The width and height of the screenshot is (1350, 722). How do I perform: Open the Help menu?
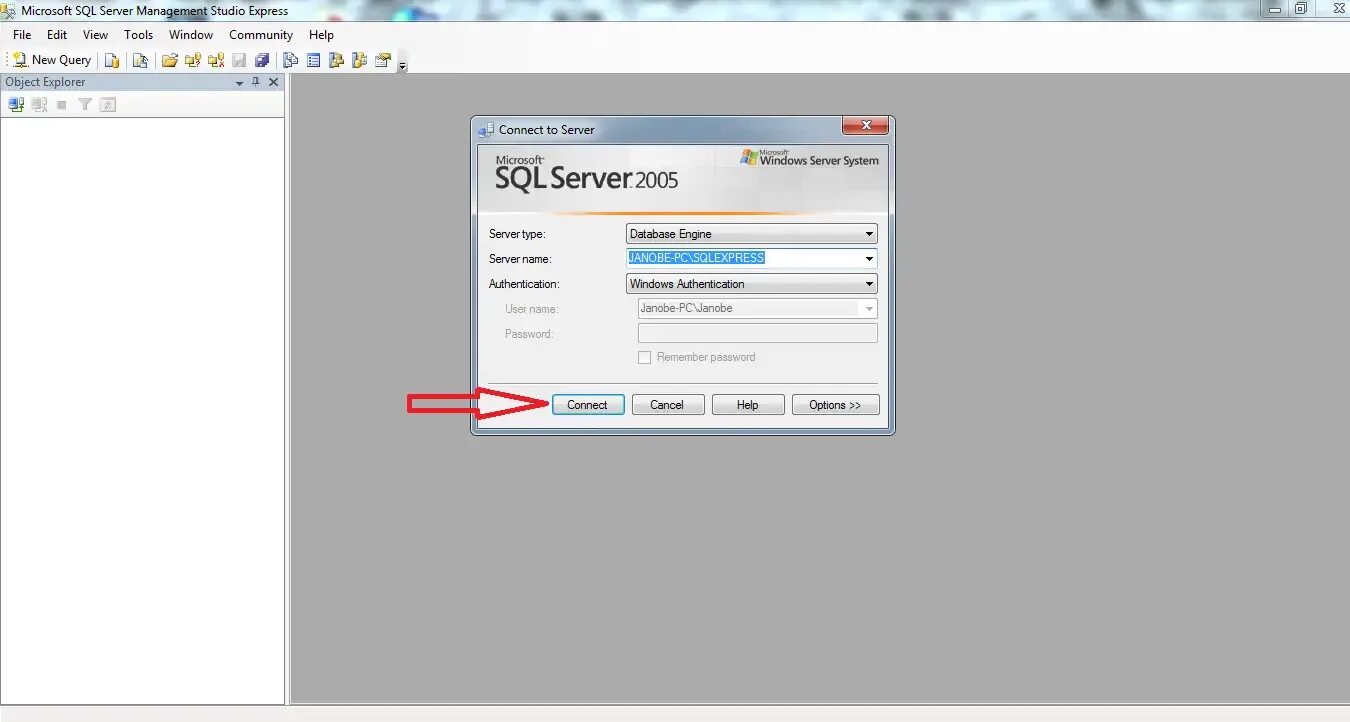click(321, 35)
